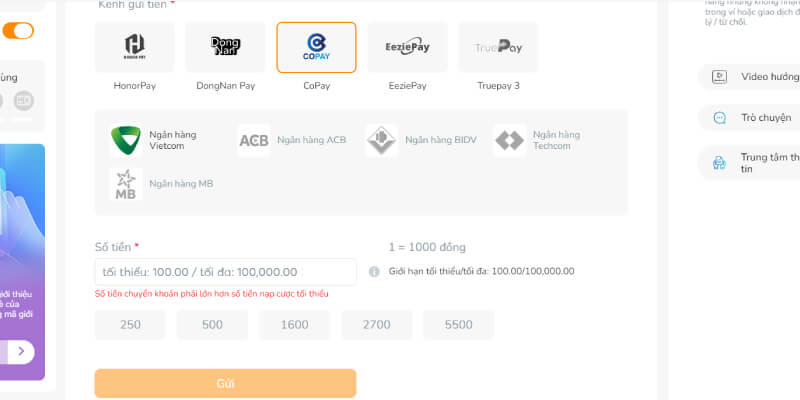Click the DongNan Pay label text
The width and height of the screenshot is (800, 400).
tap(226, 86)
